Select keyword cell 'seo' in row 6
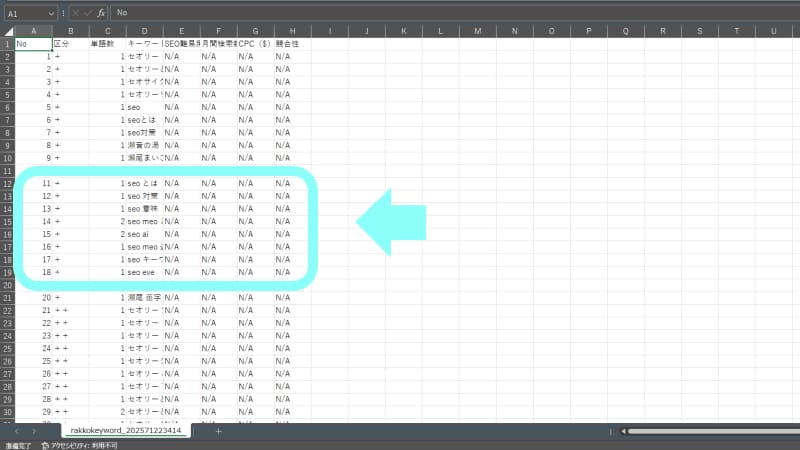Image resolution: width=800 pixels, height=450 pixels. [x=144, y=107]
